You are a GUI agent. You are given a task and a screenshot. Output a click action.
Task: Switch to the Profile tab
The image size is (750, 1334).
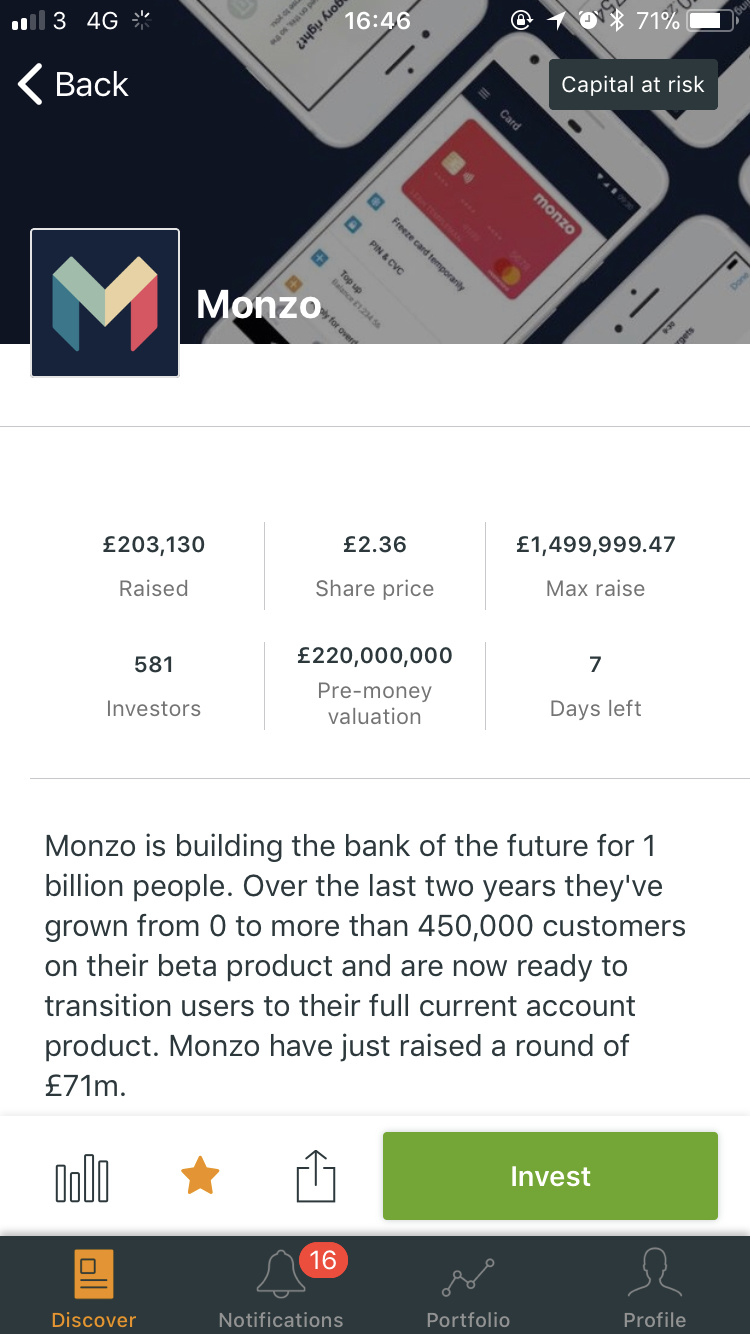(x=655, y=1290)
